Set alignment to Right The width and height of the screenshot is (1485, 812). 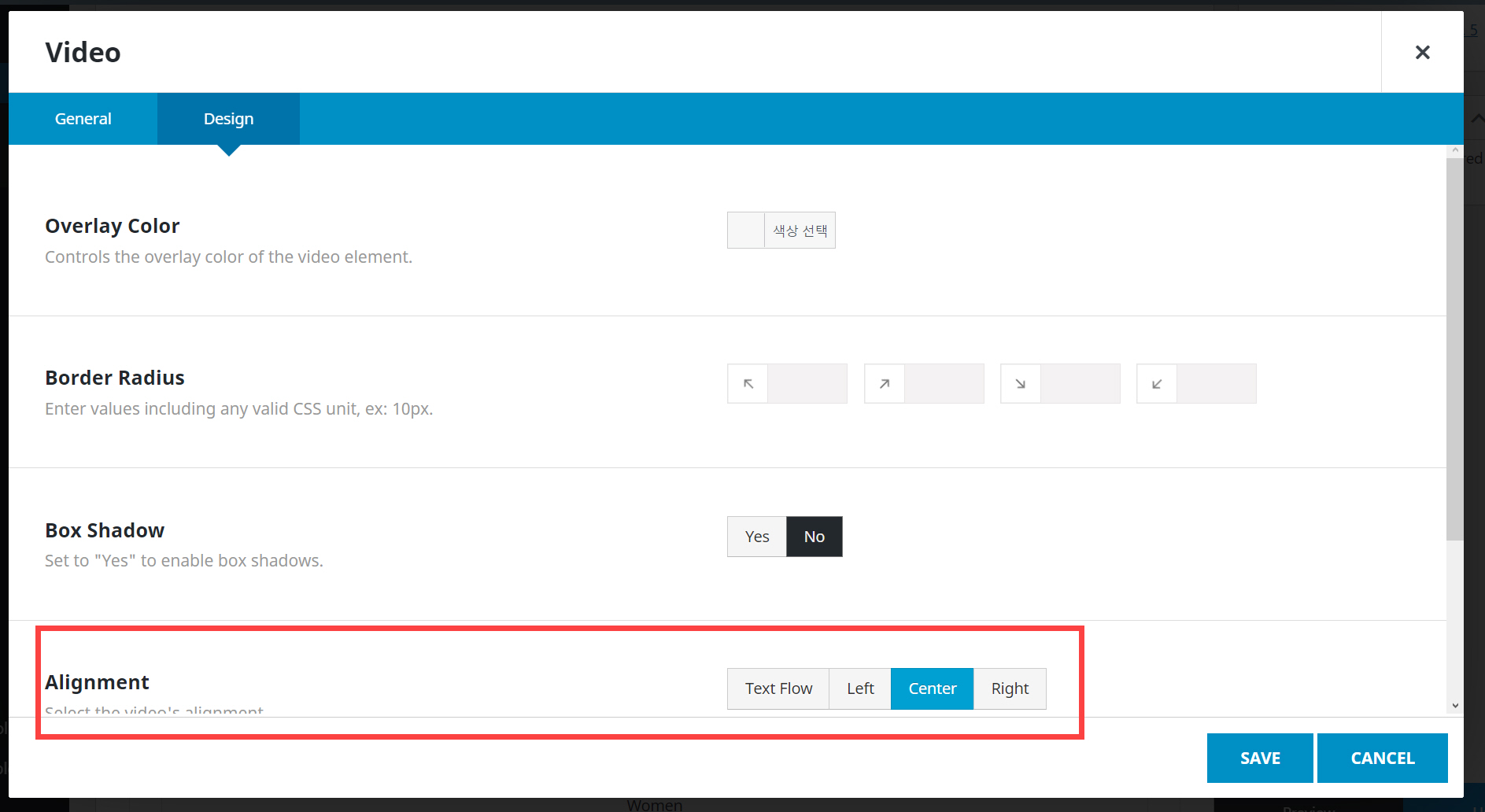[x=1010, y=688]
